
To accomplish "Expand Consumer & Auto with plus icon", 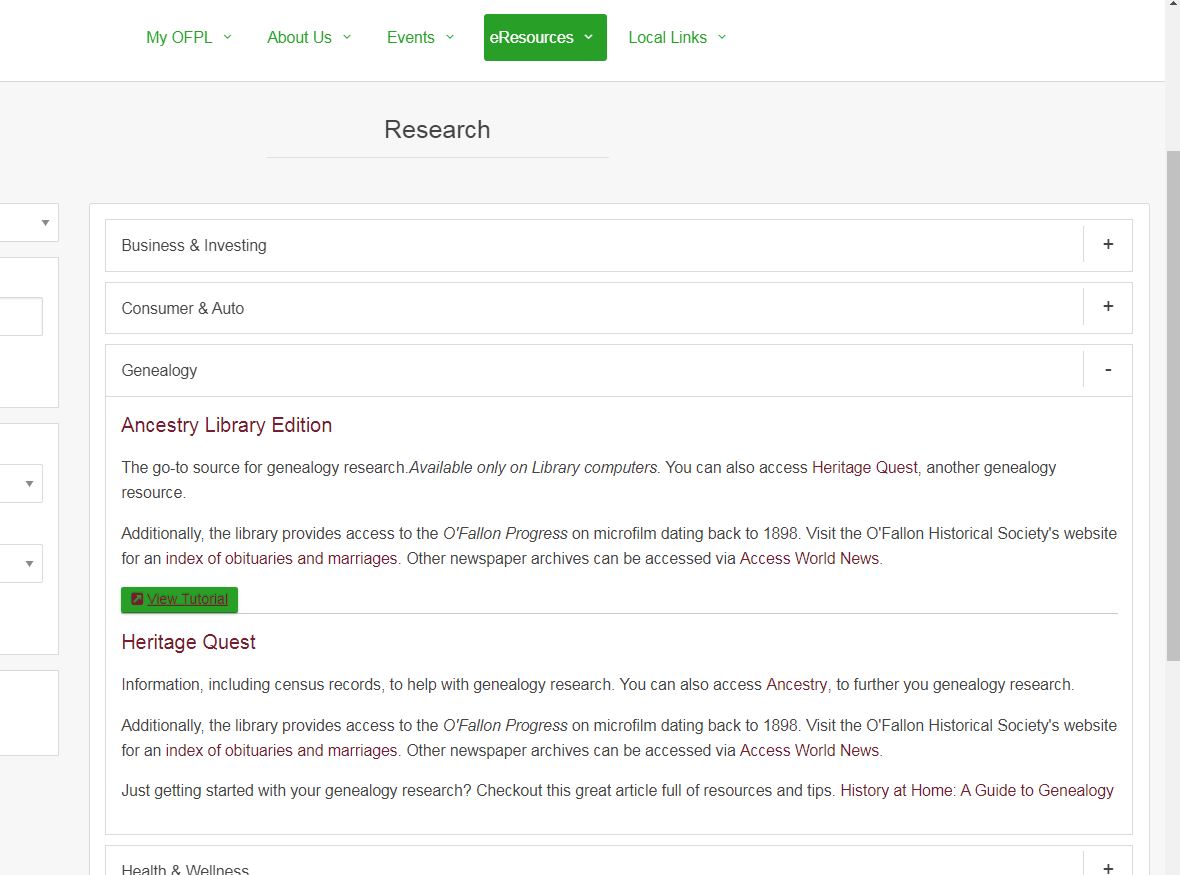I will (x=1107, y=307).
